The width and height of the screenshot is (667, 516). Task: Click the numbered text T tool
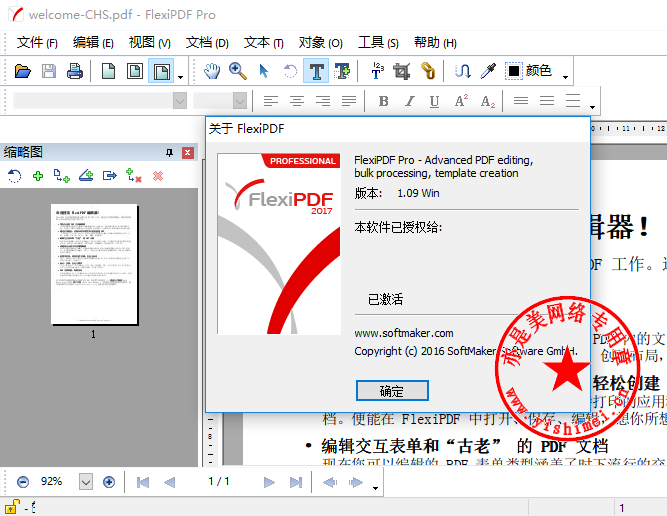point(377,71)
